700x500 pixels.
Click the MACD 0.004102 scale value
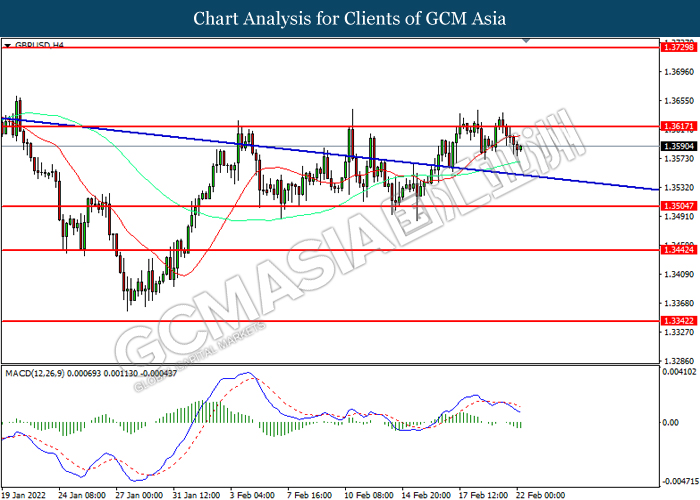pos(679,371)
